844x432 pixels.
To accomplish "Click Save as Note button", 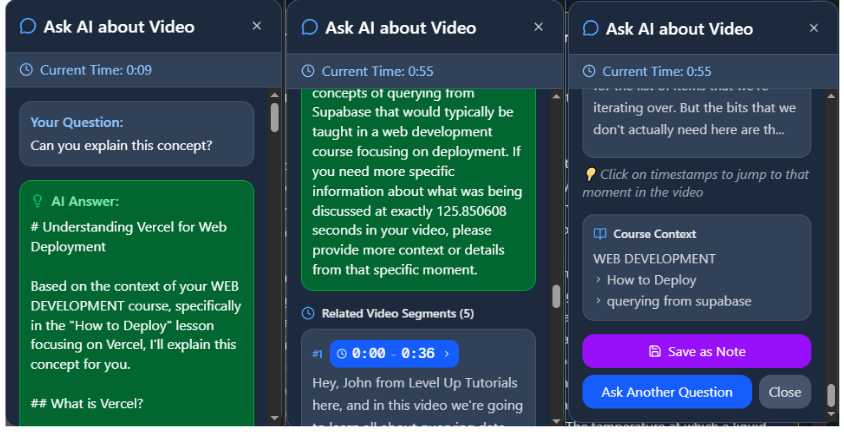I will [x=697, y=351].
